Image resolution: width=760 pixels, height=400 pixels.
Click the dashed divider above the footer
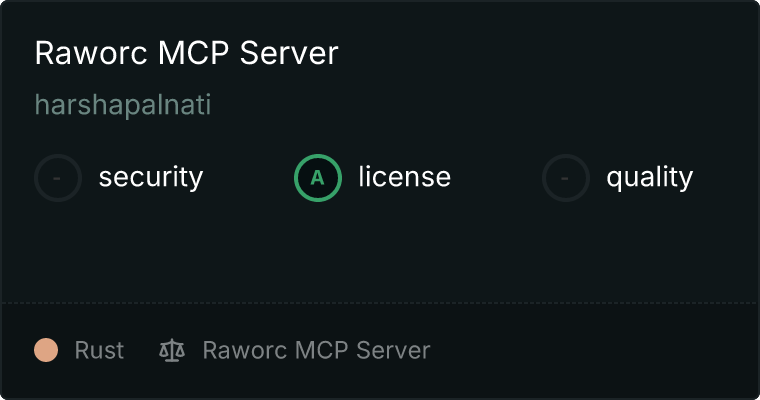[x=380, y=303]
